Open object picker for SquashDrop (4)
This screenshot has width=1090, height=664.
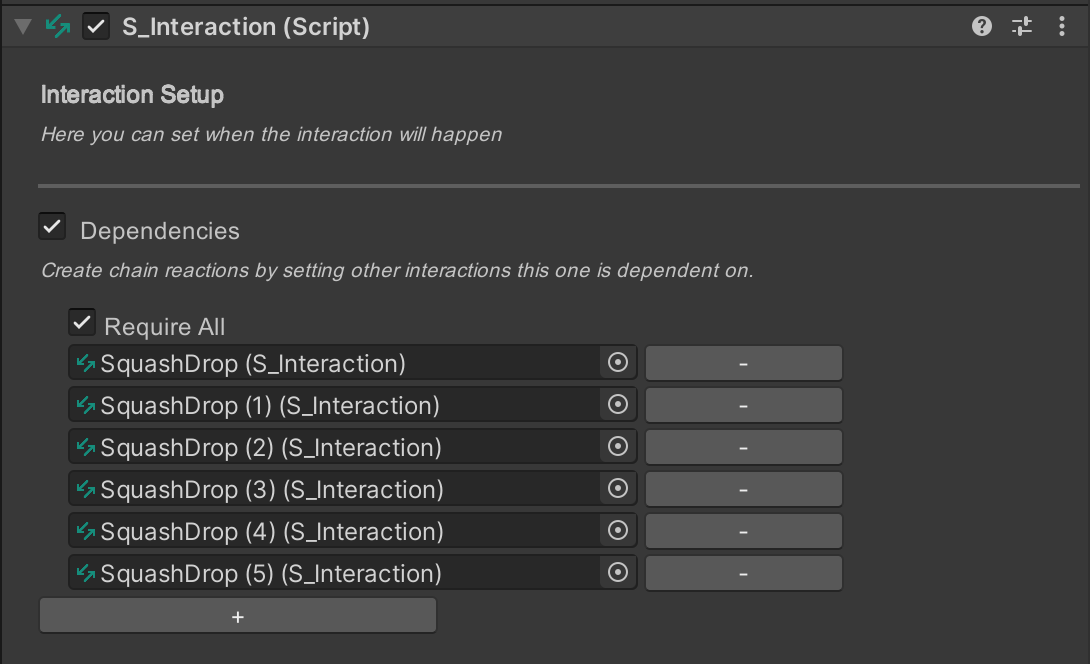[x=618, y=531]
